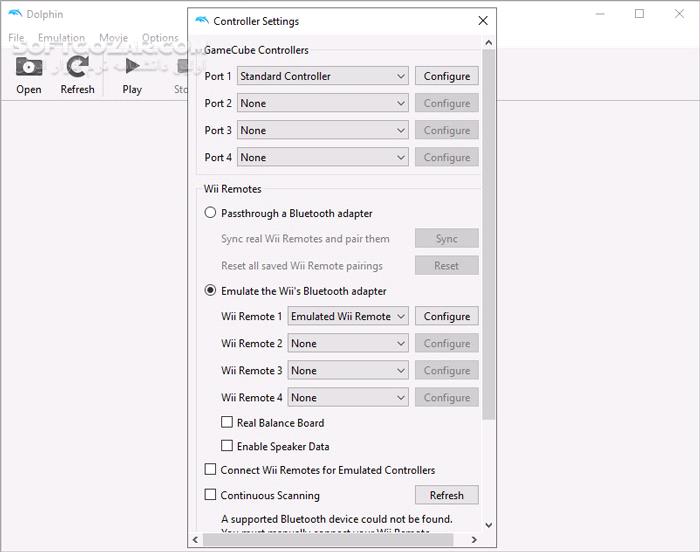Click the horizontal scroll right arrow

click(x=474, y=539)
